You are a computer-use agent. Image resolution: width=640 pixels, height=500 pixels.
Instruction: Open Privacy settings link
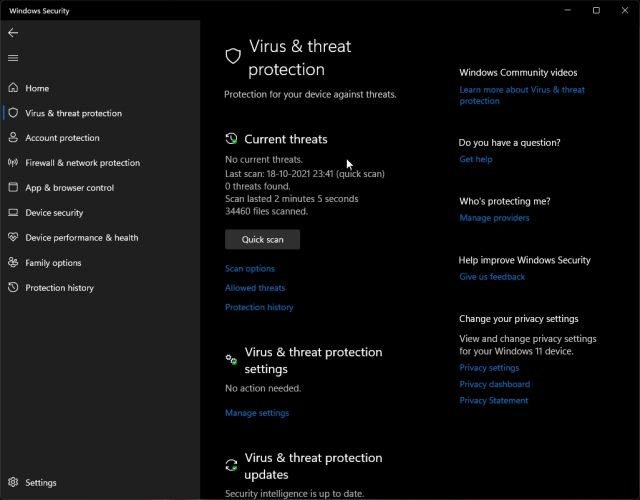tap(489, 368)
